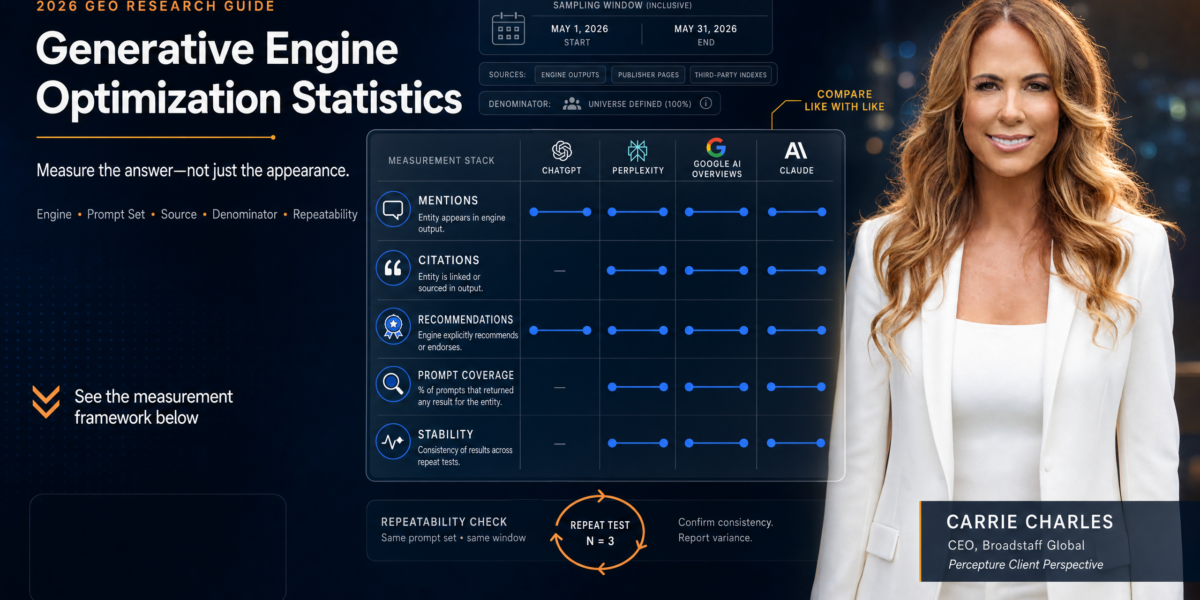Click the Citations range bar under Perplexity

(637, 270)
